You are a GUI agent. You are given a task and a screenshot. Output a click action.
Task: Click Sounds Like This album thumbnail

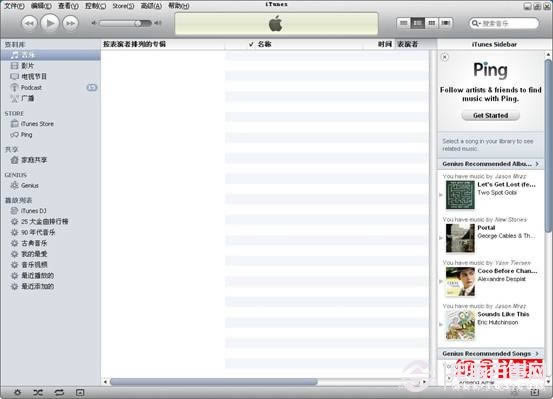tap(460, 325)
